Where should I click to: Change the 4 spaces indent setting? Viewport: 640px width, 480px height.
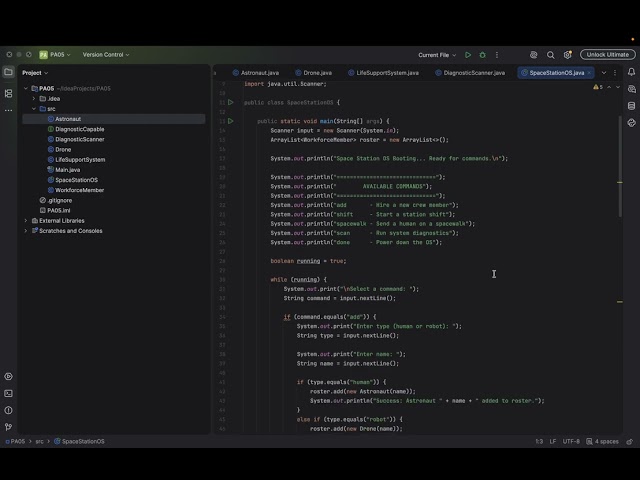pyautogui.click(x=602, y=442)
